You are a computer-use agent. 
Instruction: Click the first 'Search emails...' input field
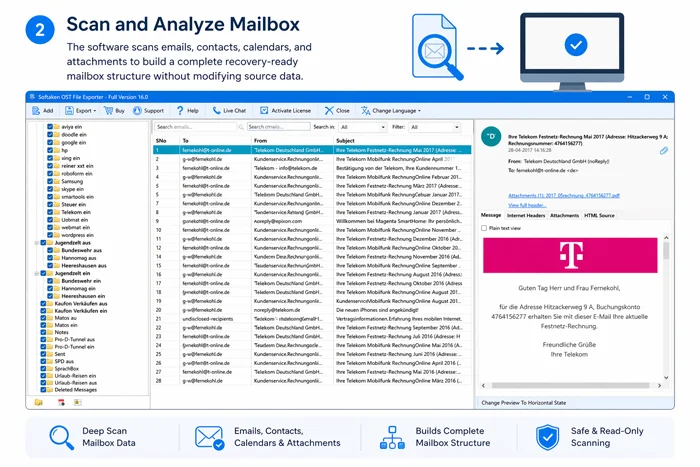pyautogui.click(x=195, y=127)
